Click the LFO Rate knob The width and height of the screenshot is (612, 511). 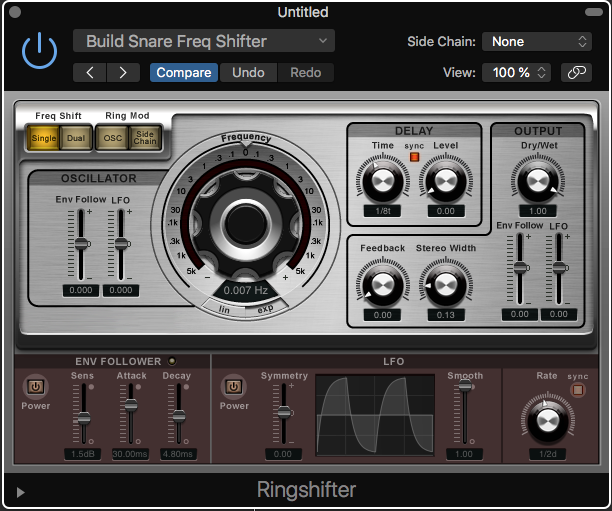point(548,421)
